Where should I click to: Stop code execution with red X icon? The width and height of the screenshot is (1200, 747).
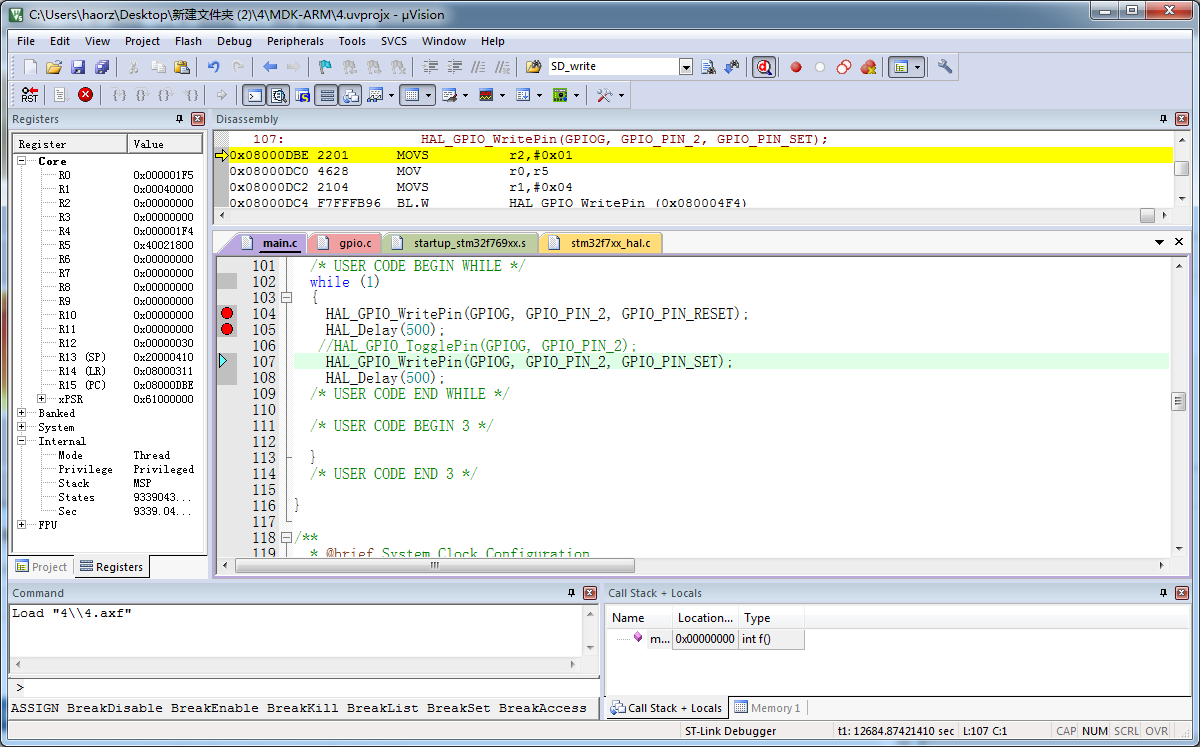(86, 95)
